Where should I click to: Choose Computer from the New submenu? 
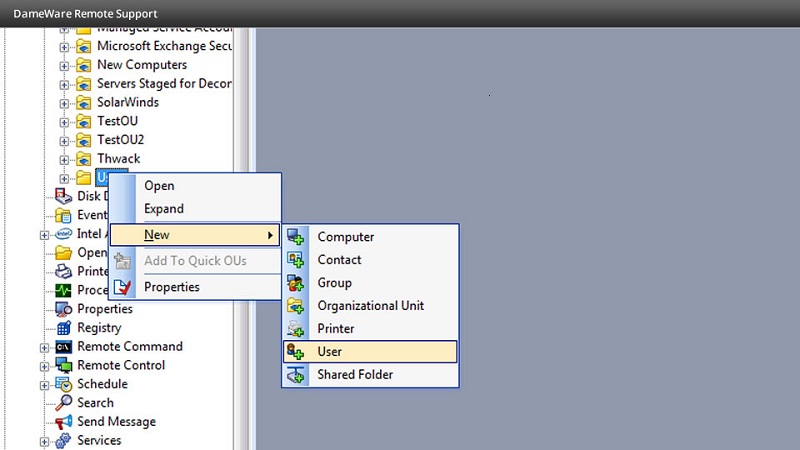(x=370, y=237)
